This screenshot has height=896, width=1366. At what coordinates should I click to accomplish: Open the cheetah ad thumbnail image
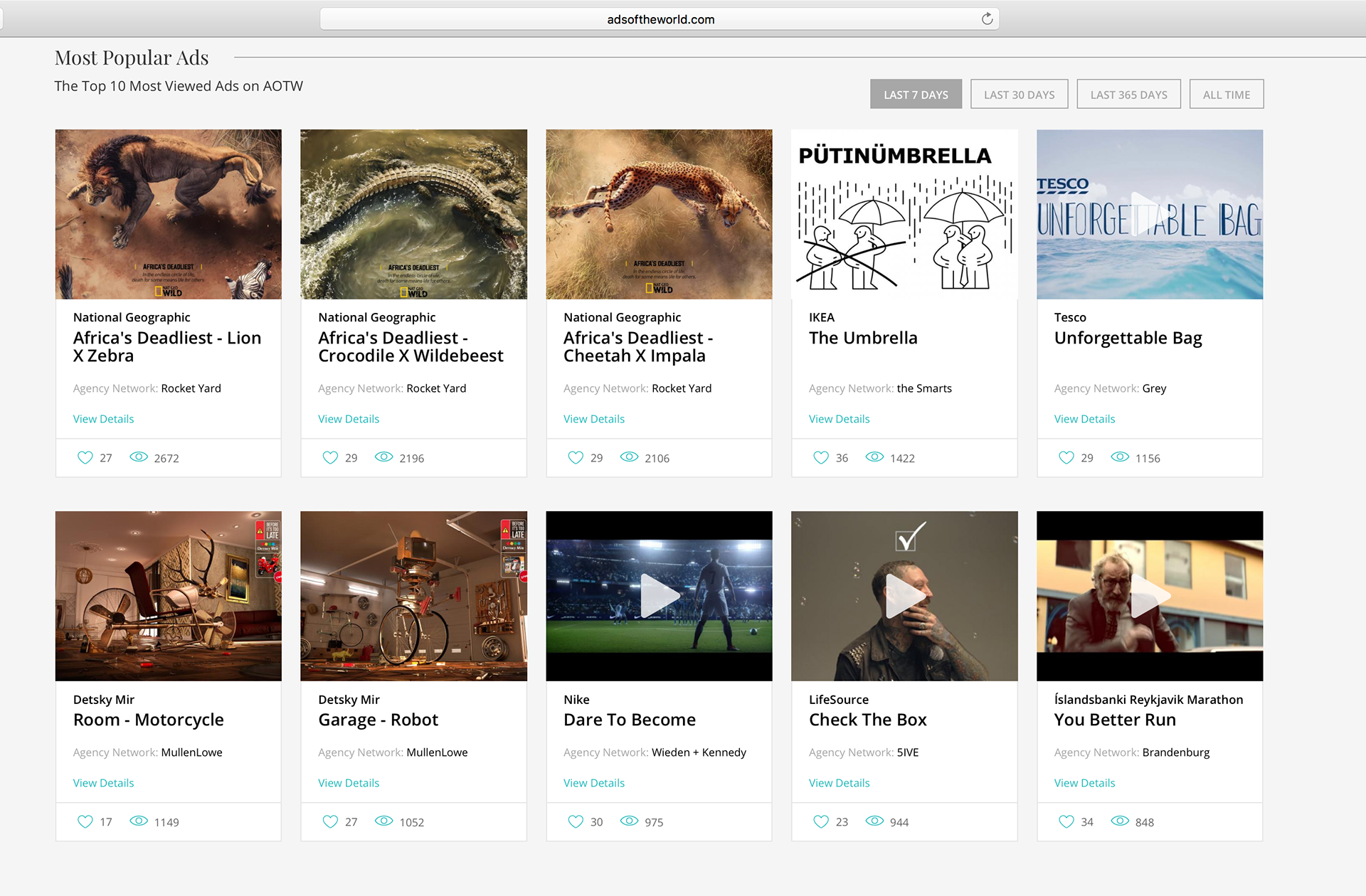tap(659, 214)
